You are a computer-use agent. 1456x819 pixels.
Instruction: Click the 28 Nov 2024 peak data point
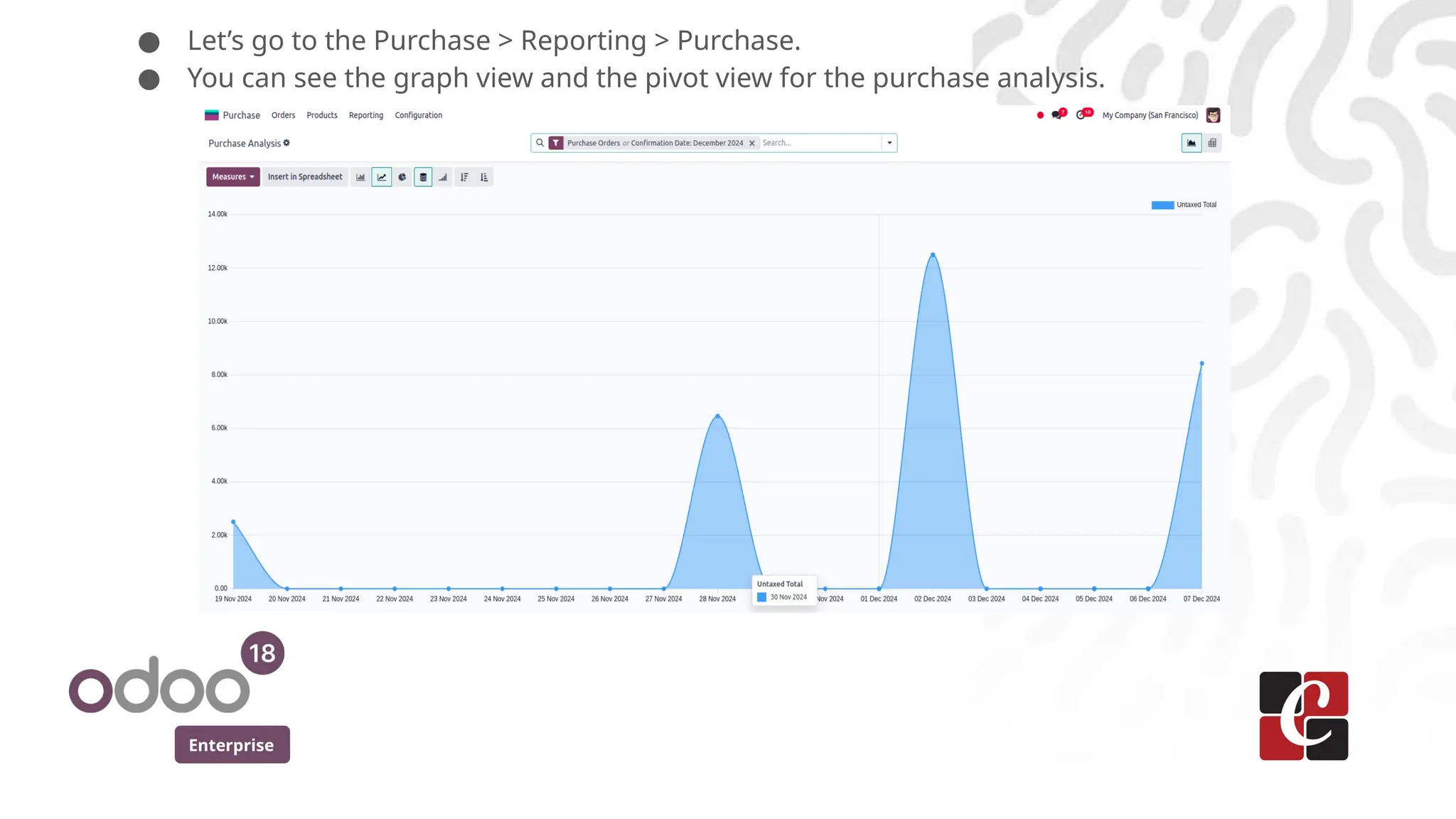[x=718, y=416]
